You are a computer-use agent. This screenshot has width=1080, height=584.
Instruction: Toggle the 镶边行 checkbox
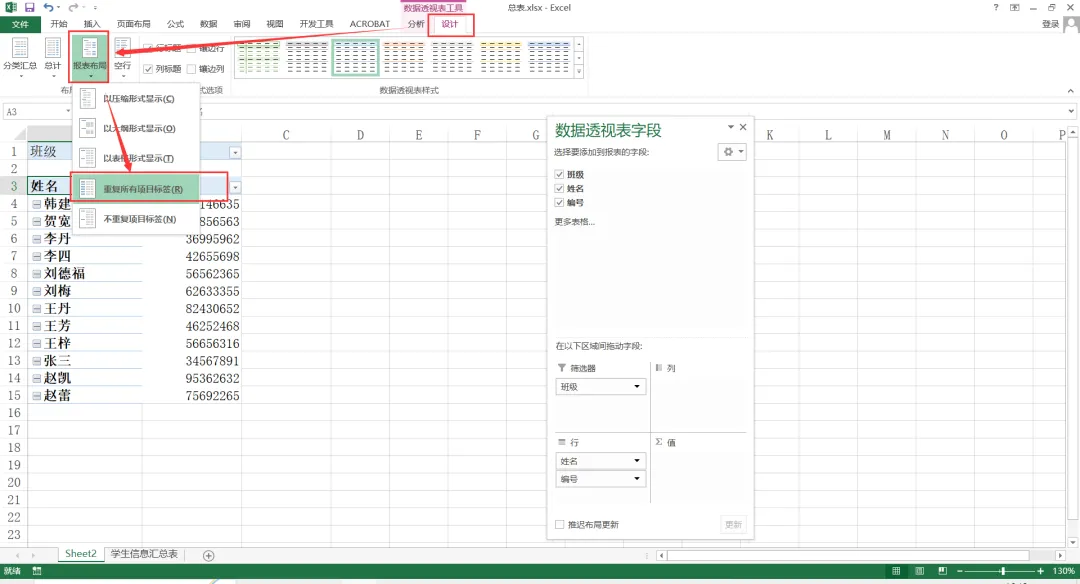point(191,48)
